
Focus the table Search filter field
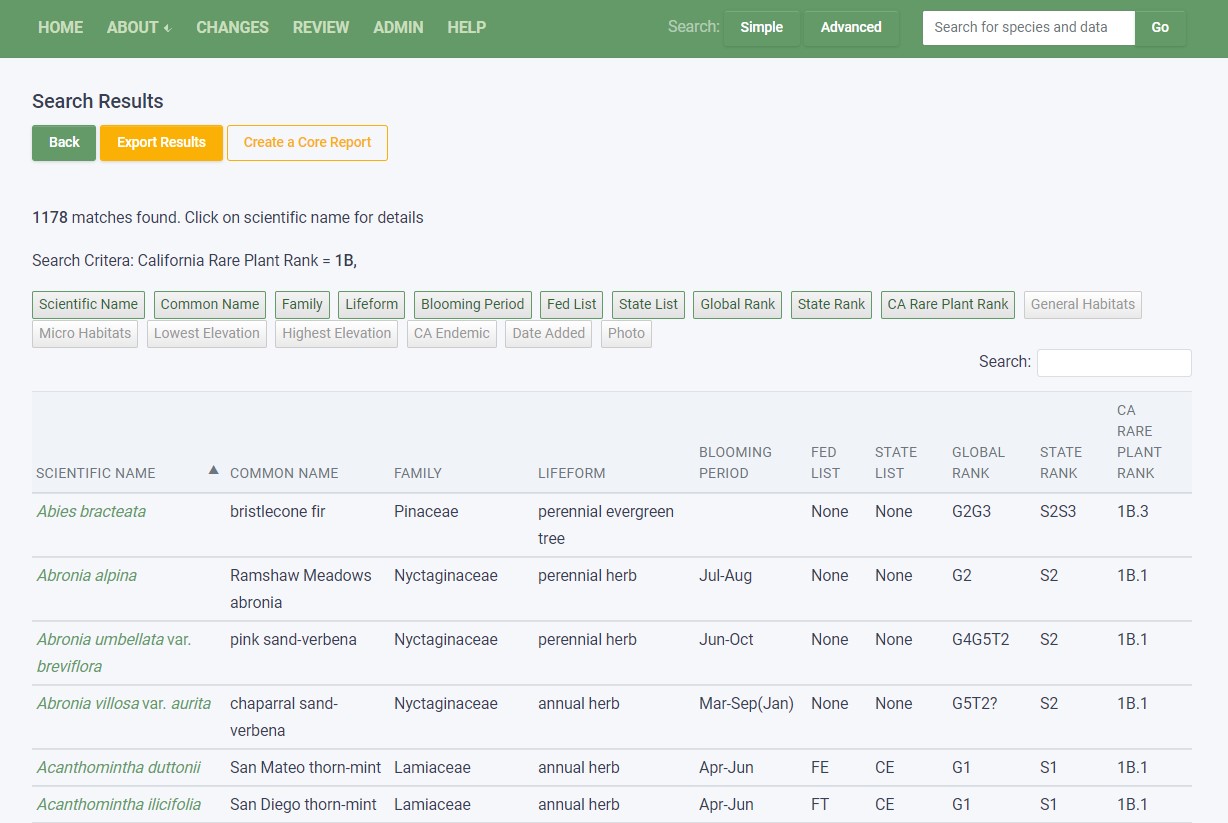[1113, 362]
